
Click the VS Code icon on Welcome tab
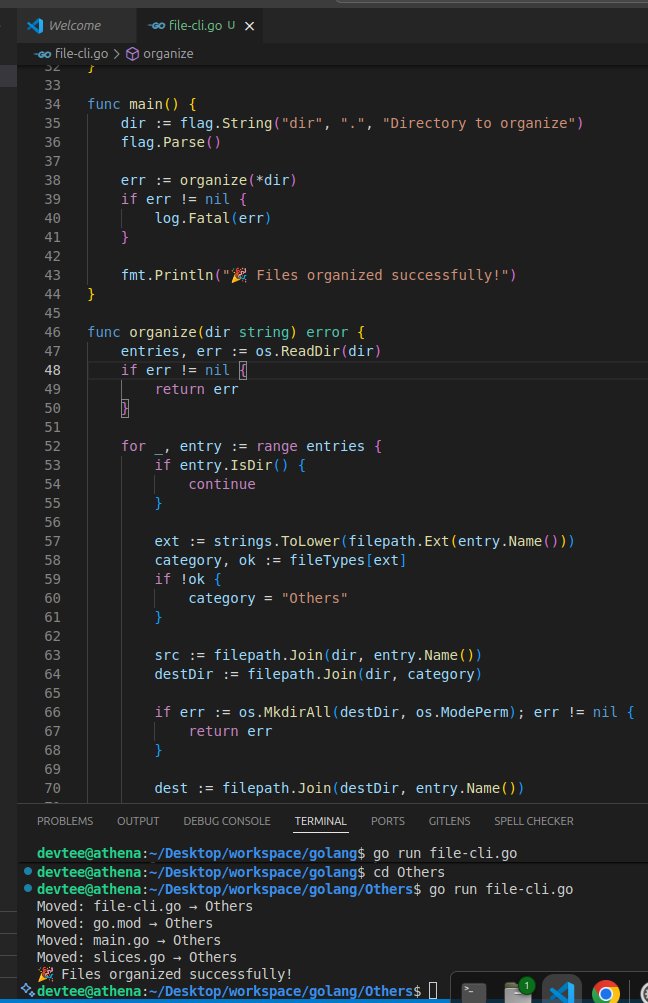click(x=35, y=26)
